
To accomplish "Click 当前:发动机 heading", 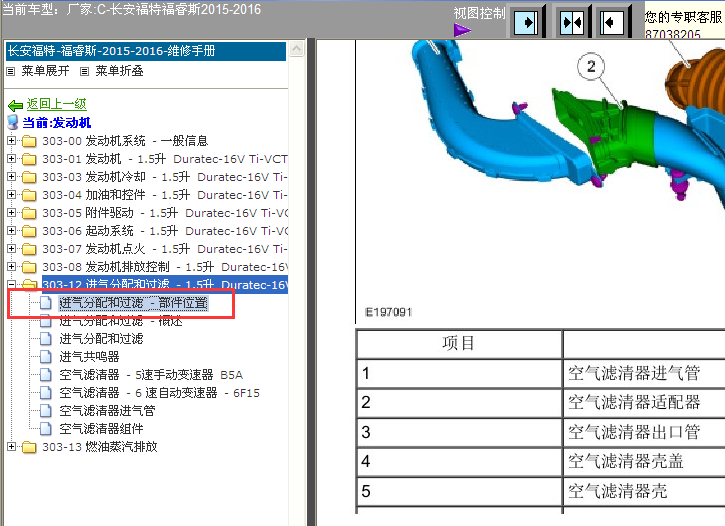I will [x=57, y=123].
